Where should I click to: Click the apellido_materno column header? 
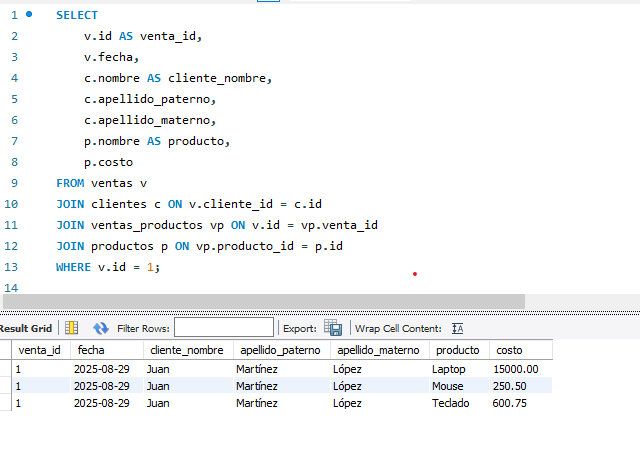coord(380,350)
